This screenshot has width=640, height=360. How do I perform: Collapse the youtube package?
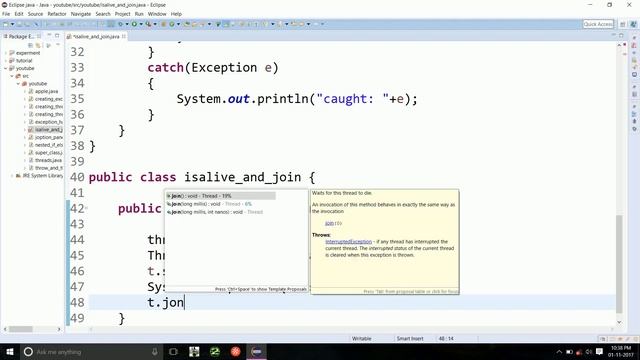(18, 84)
